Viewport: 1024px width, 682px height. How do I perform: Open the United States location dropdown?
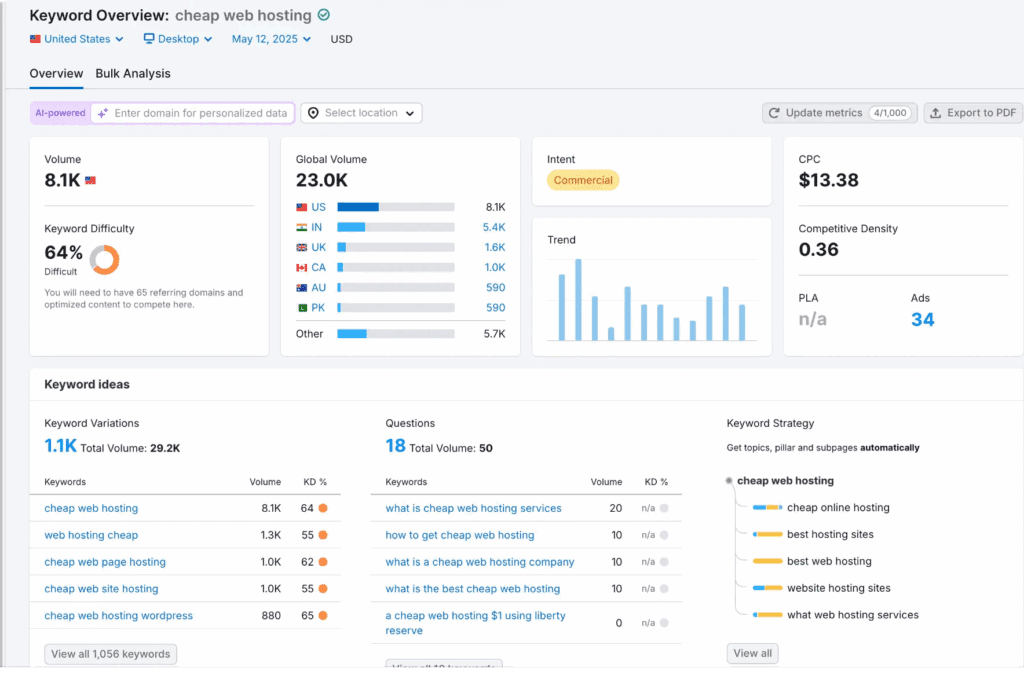pyautogui.click(x=76, y=38)
